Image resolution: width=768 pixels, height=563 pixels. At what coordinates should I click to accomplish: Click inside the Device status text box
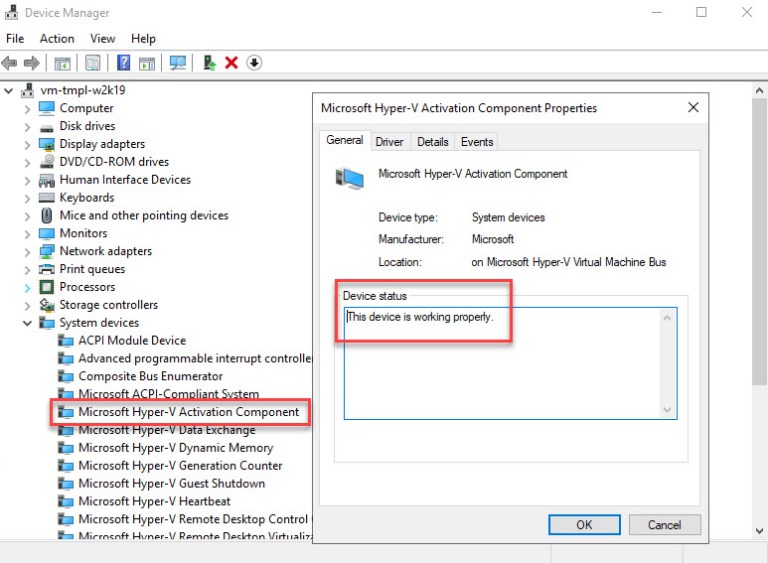pyautogui.click(x=502, y=370)
